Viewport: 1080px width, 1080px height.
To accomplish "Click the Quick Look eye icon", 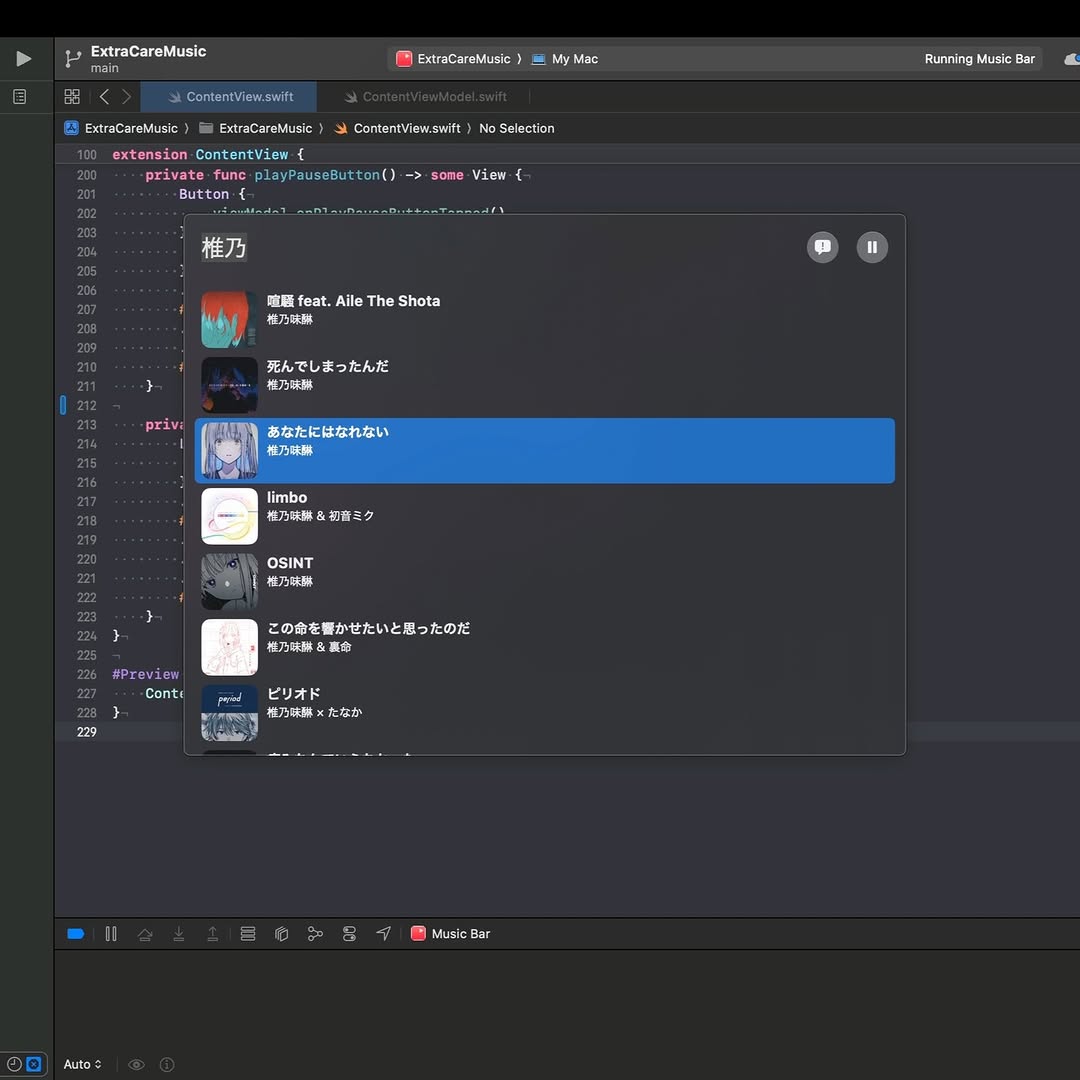I will (136, 1065).
